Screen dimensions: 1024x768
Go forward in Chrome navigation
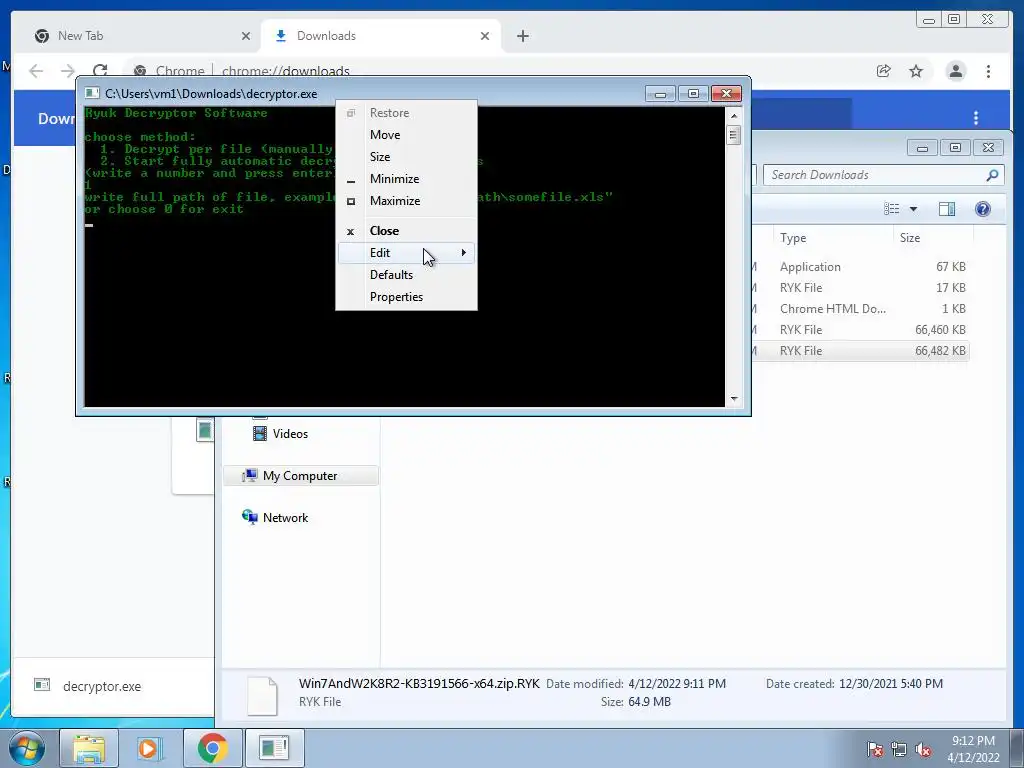pyautogui.click(x=68, y=71)
